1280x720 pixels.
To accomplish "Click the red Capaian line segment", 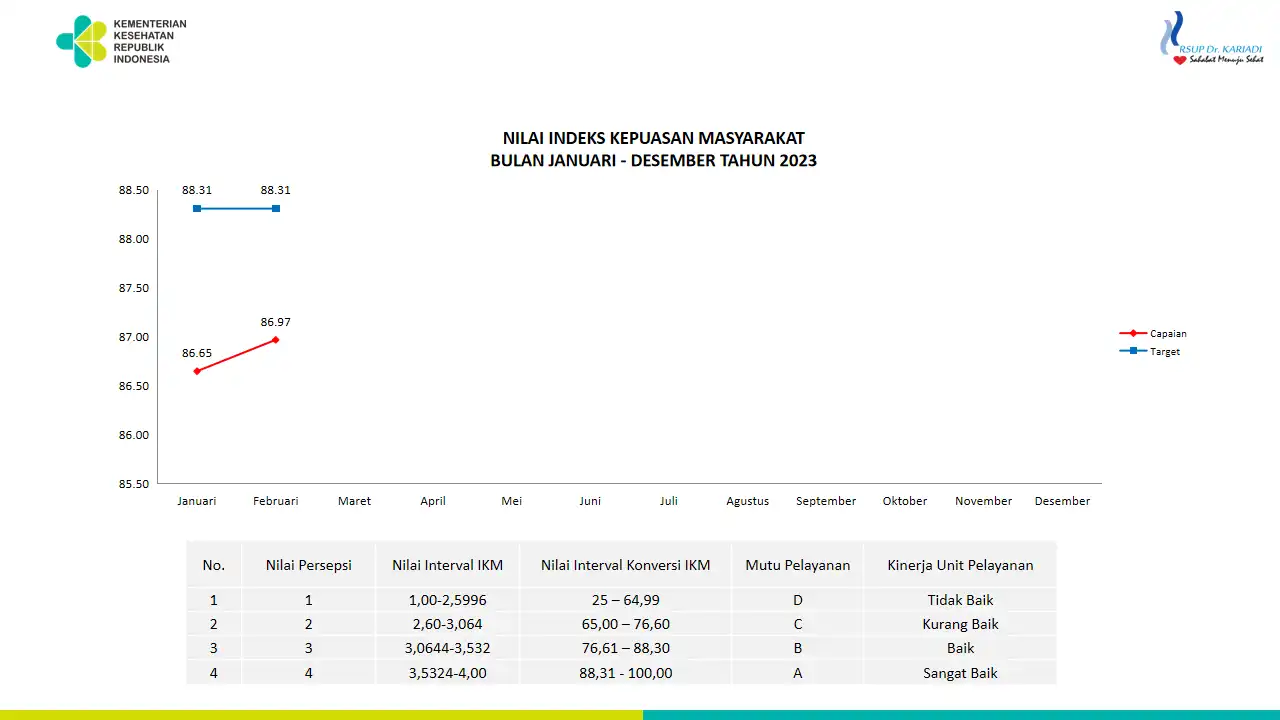I will tap(236, 355).
